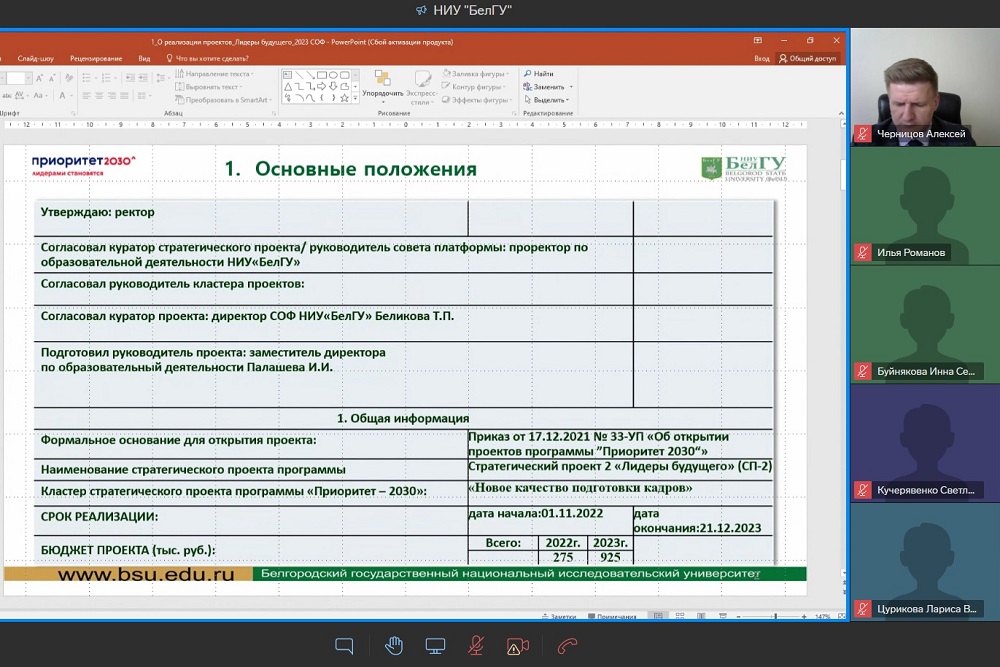1000x667 pixels.
Task: Align paragraph text right
Action: 112,96
